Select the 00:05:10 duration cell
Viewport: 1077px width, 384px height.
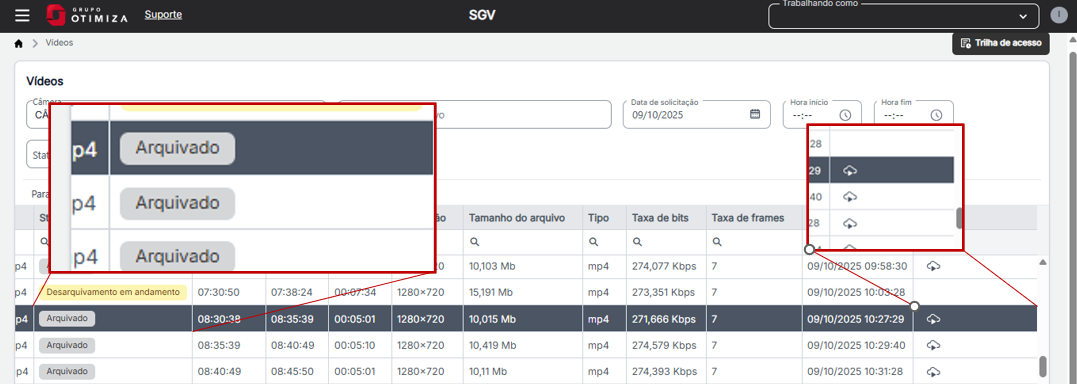[x=360, y=345]
